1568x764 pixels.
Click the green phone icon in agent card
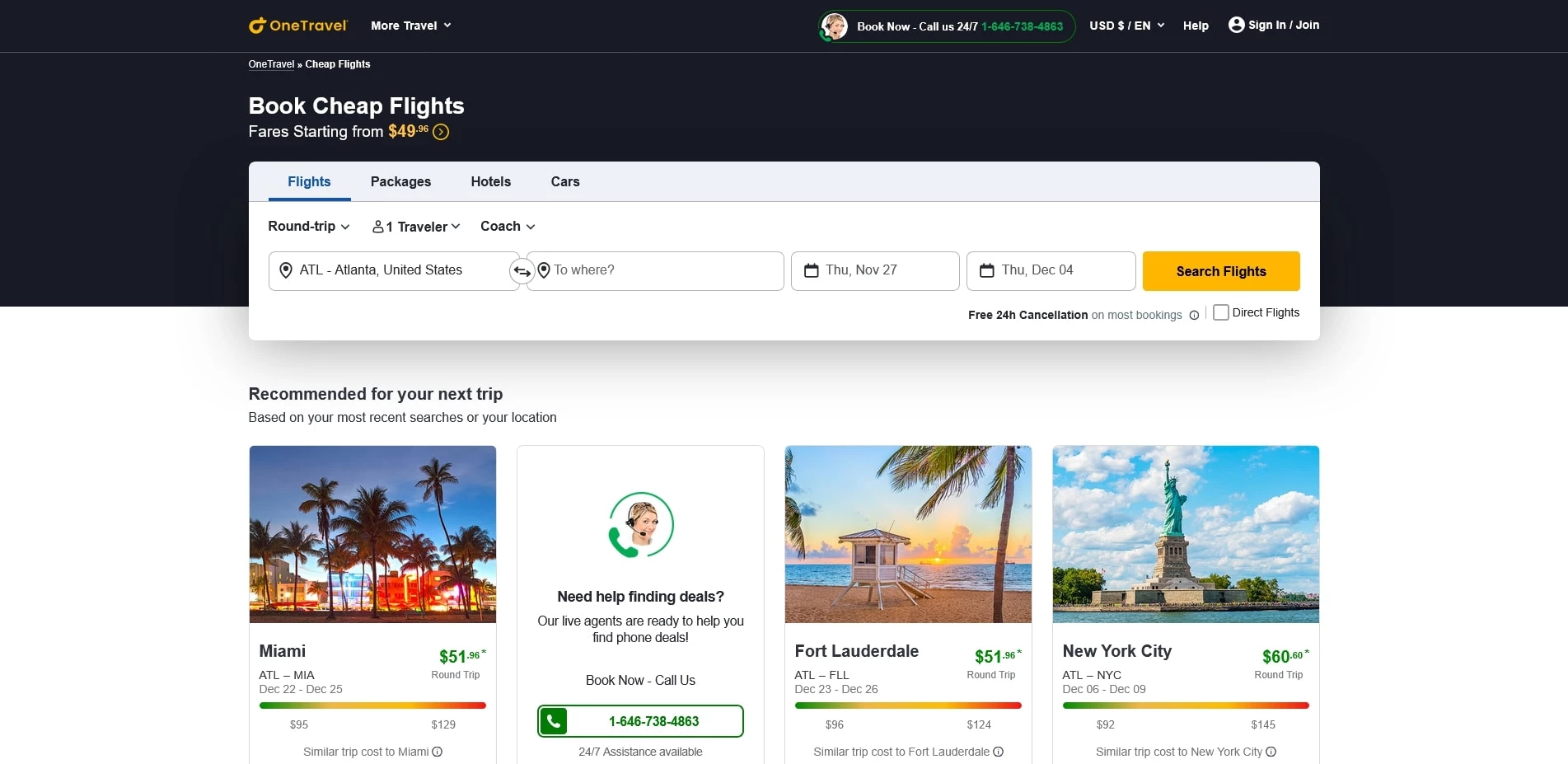coord(554,720)
